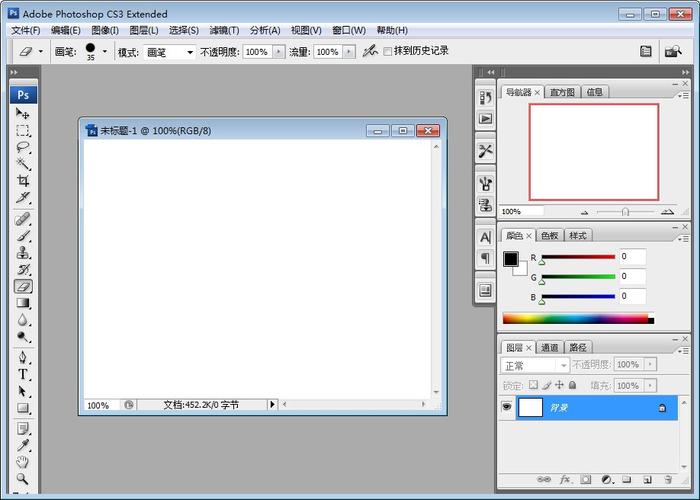Image resolution: width=700 pixels, height=500 pixels.
Task: Click the fx layer style icon
Action: pyautogui.click(x=565, y=480)
